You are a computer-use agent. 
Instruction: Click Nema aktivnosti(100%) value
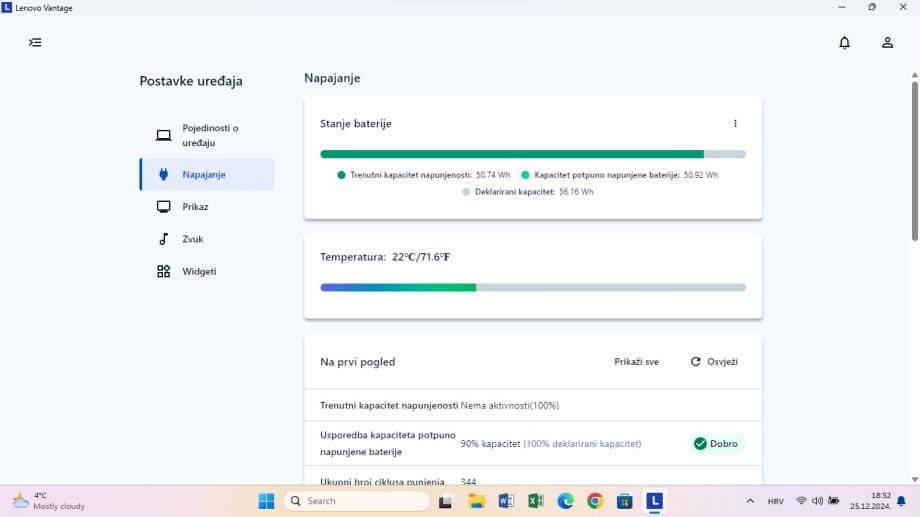click(x=509, y=406)
